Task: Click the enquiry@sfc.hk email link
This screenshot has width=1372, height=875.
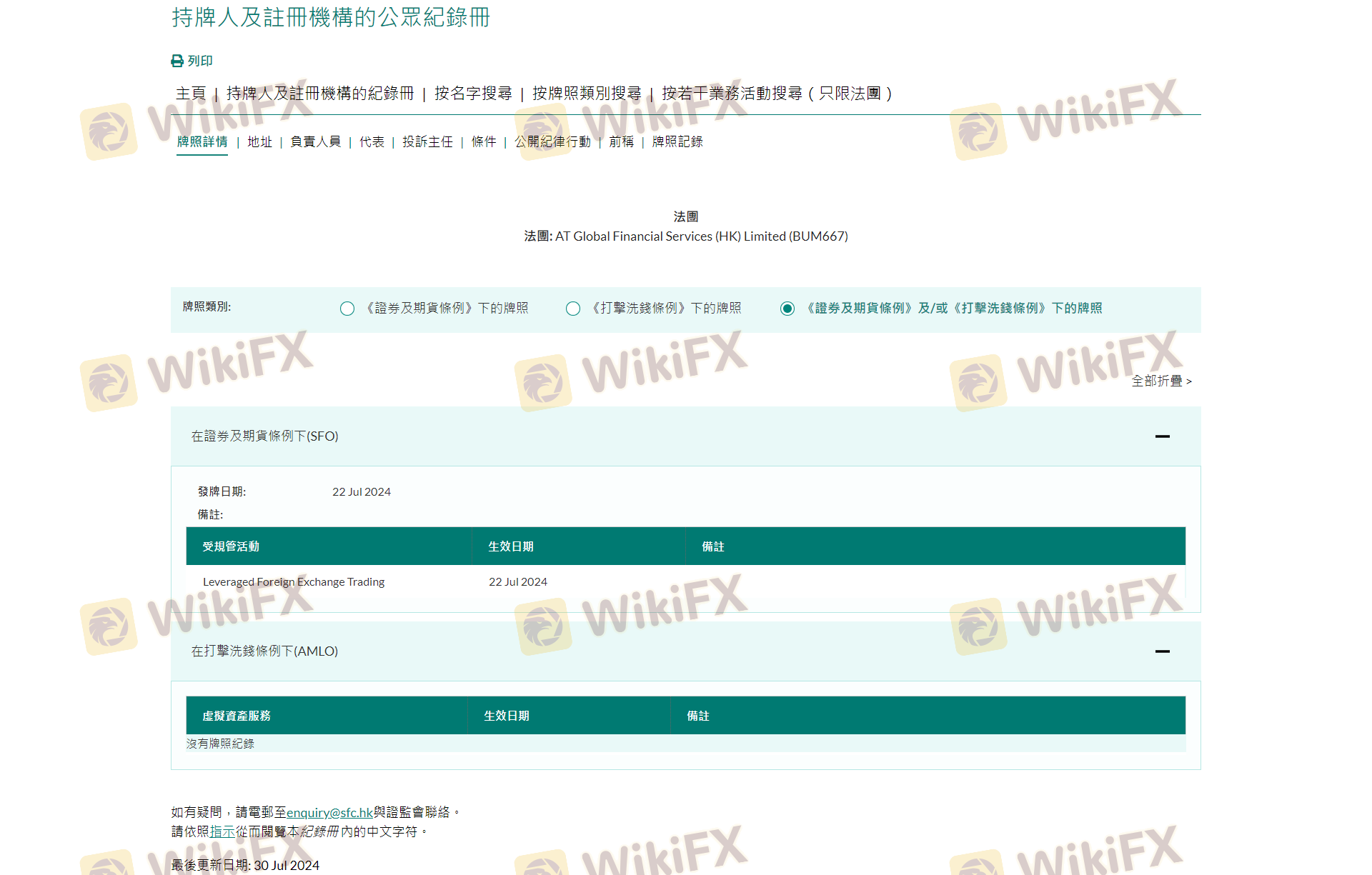Action: coord(329,813)
